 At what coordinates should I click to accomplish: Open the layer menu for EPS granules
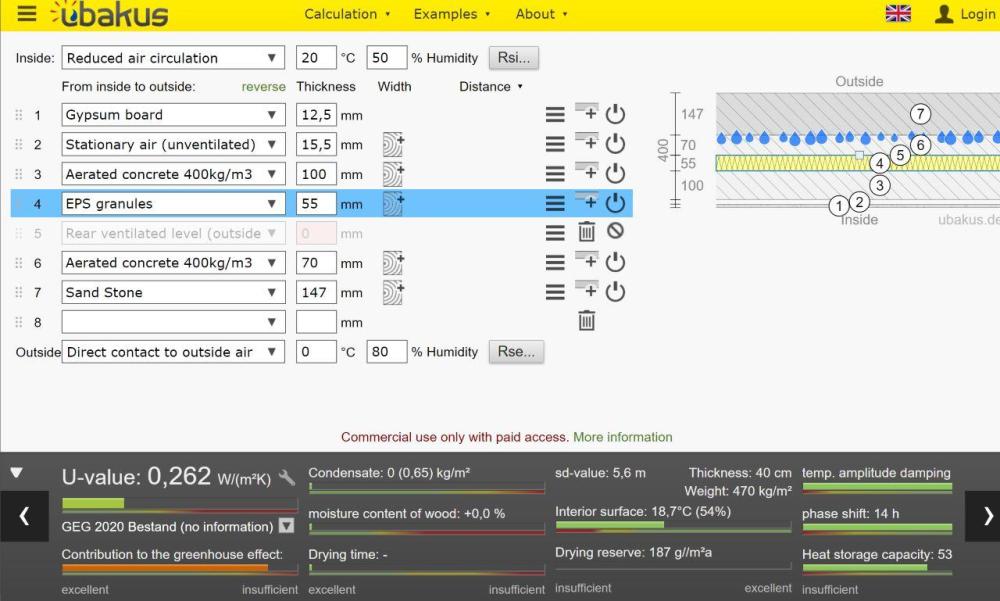(555, 204)
